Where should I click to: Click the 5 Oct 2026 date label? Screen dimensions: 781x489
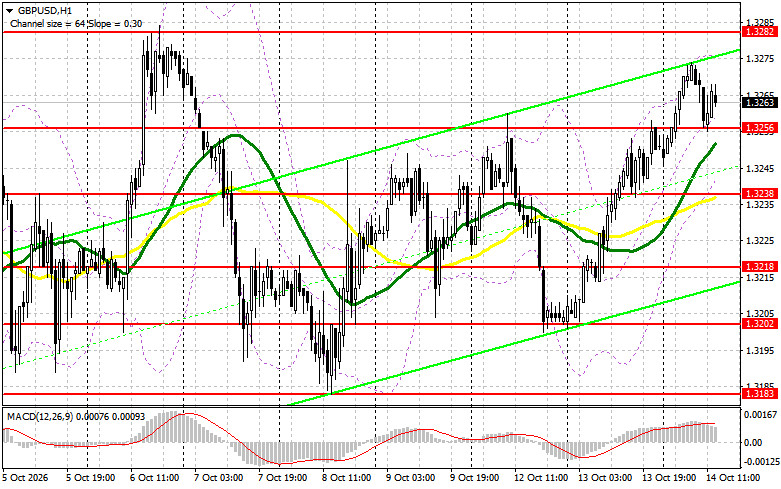[x=25, y=478]
